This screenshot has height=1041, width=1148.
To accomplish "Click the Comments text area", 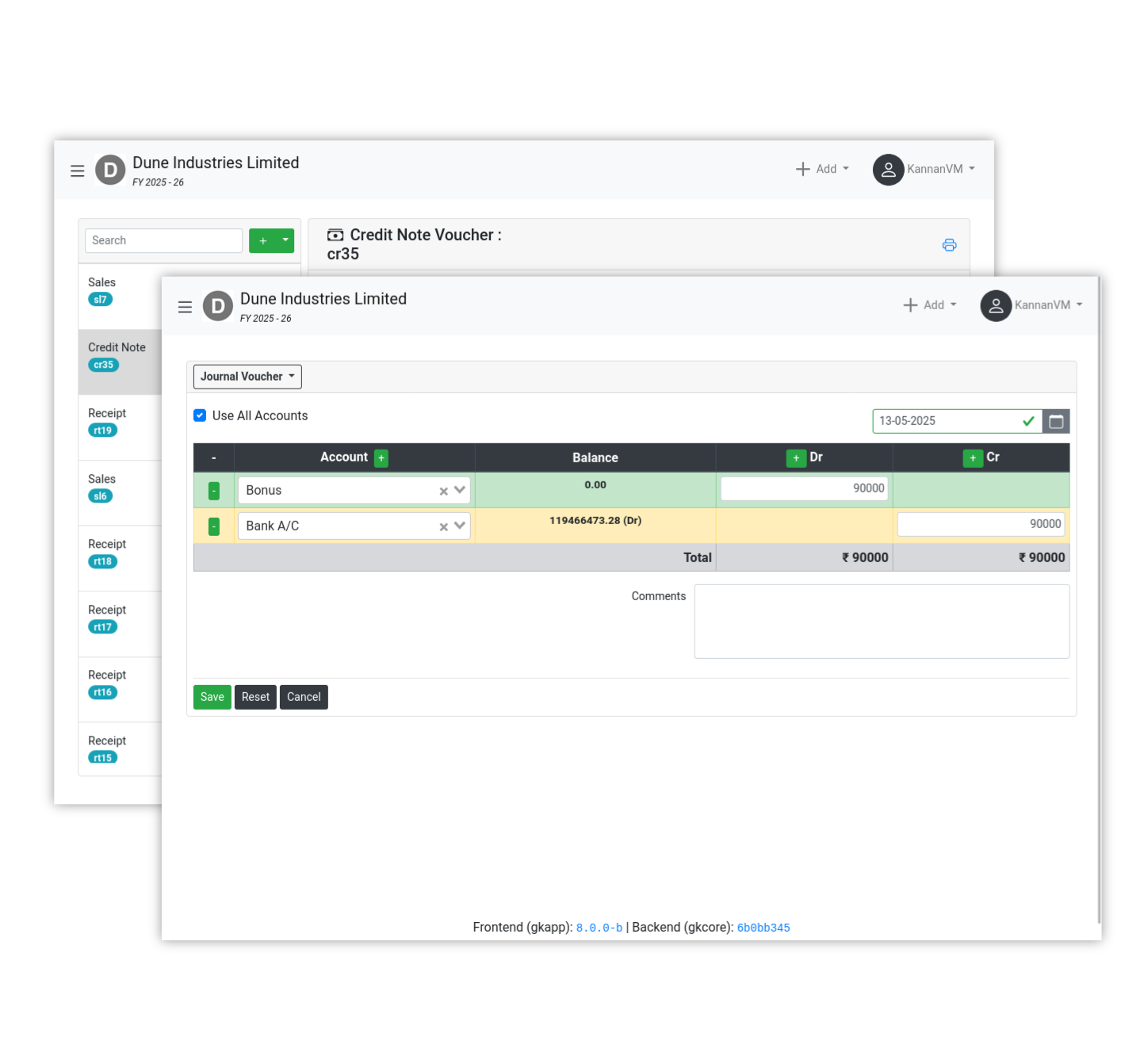I will point(882,622).
